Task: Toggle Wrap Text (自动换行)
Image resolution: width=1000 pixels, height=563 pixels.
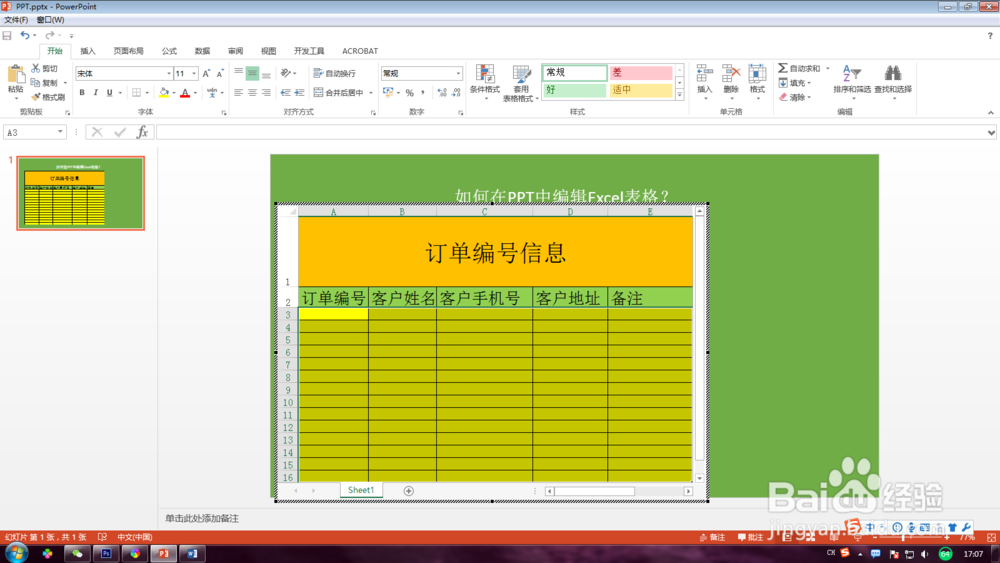Action: [x=335, y=73]
